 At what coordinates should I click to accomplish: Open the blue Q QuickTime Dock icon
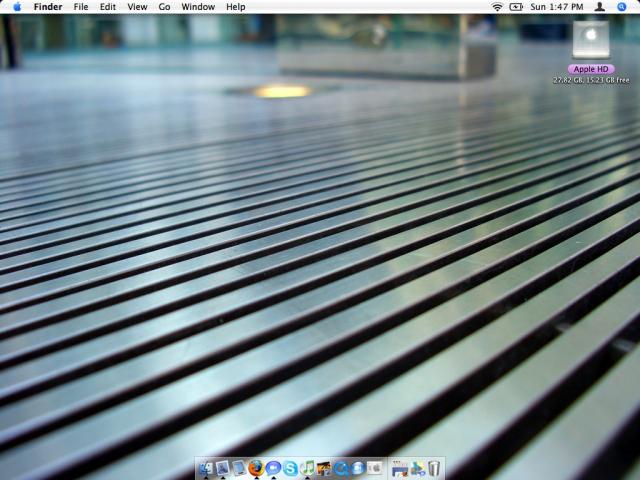pos(341,469)
